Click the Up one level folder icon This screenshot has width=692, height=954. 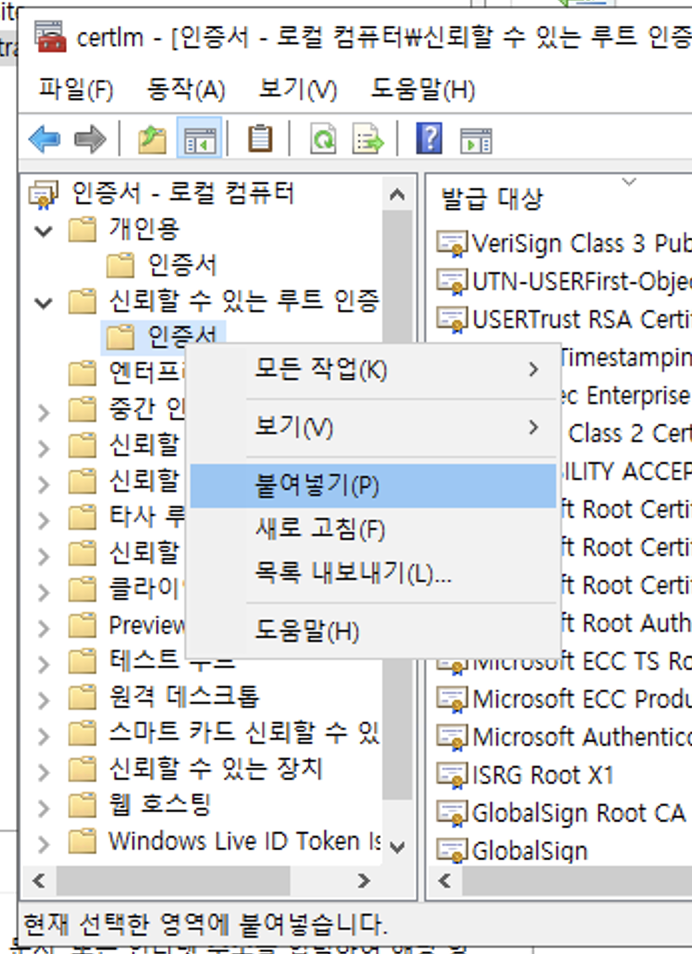[x=152, y=139]
